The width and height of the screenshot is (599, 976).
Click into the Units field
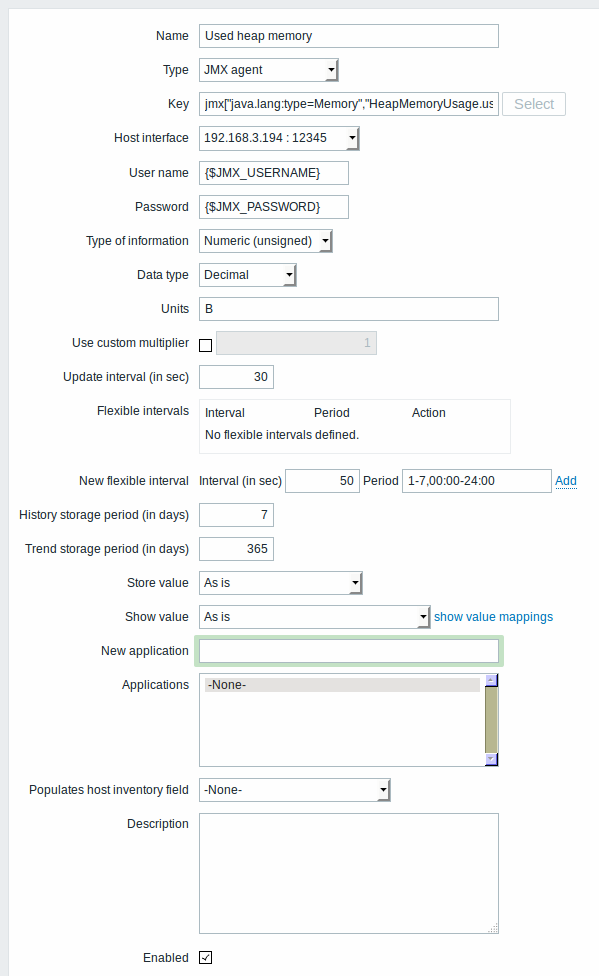pos(349,309)
